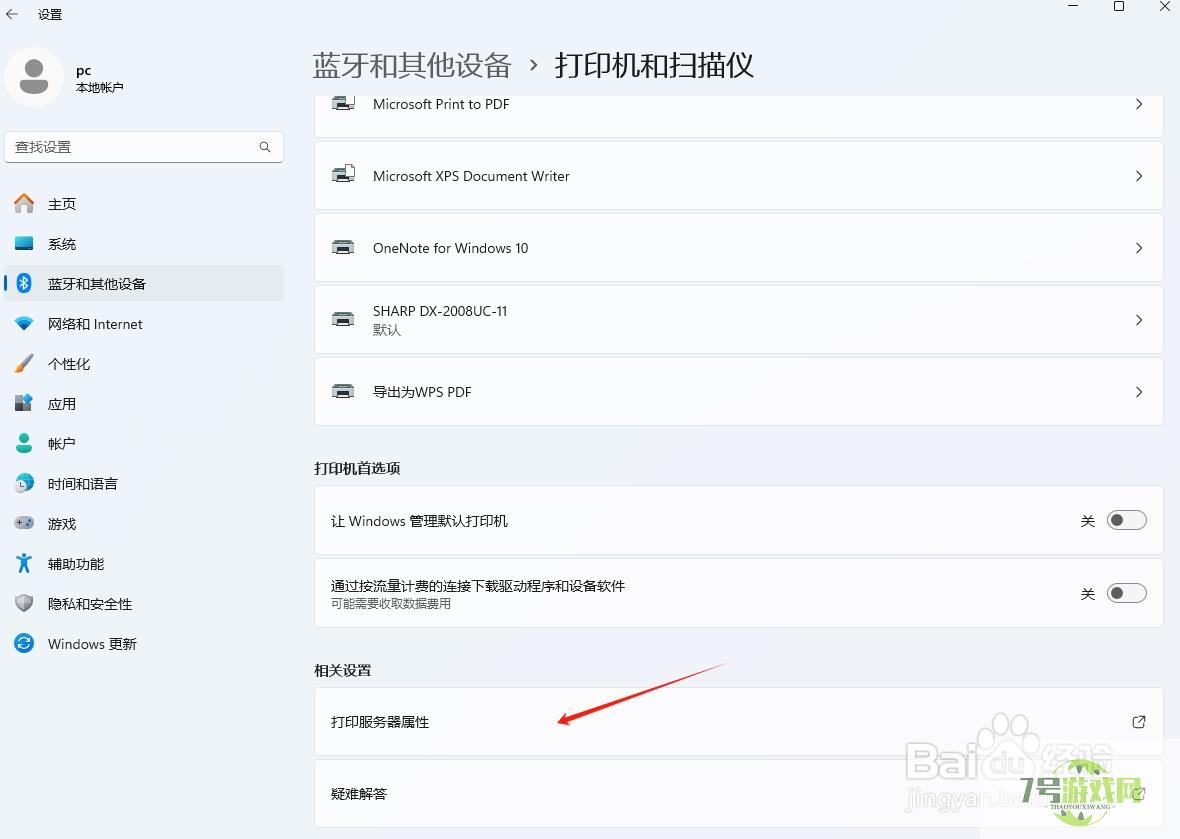1180x839 pixels.
Task: Click the Home house icon in the sidebar
Action: coord(24,203)
